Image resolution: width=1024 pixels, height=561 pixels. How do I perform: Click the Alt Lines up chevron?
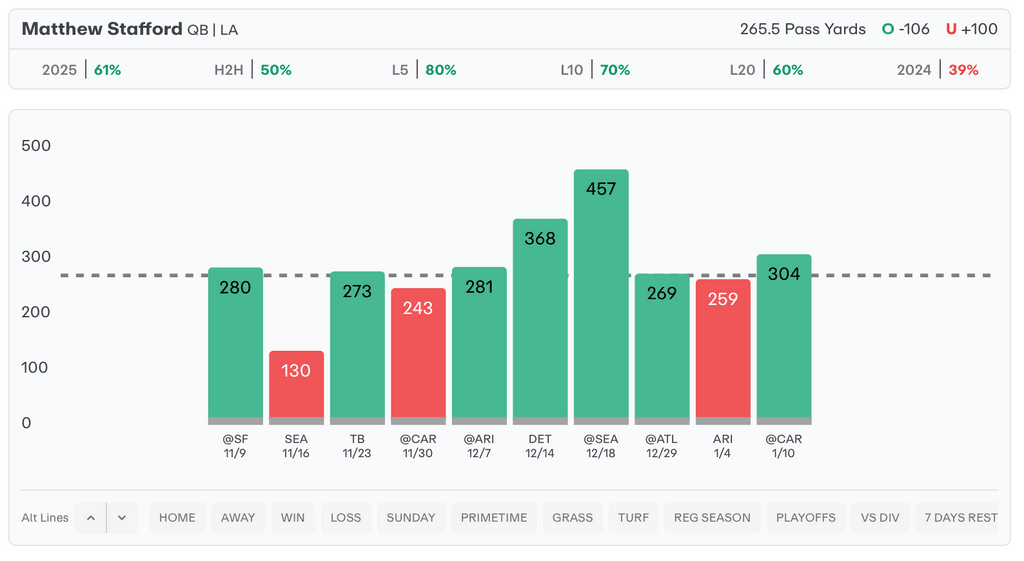click(x=90, y=518)
